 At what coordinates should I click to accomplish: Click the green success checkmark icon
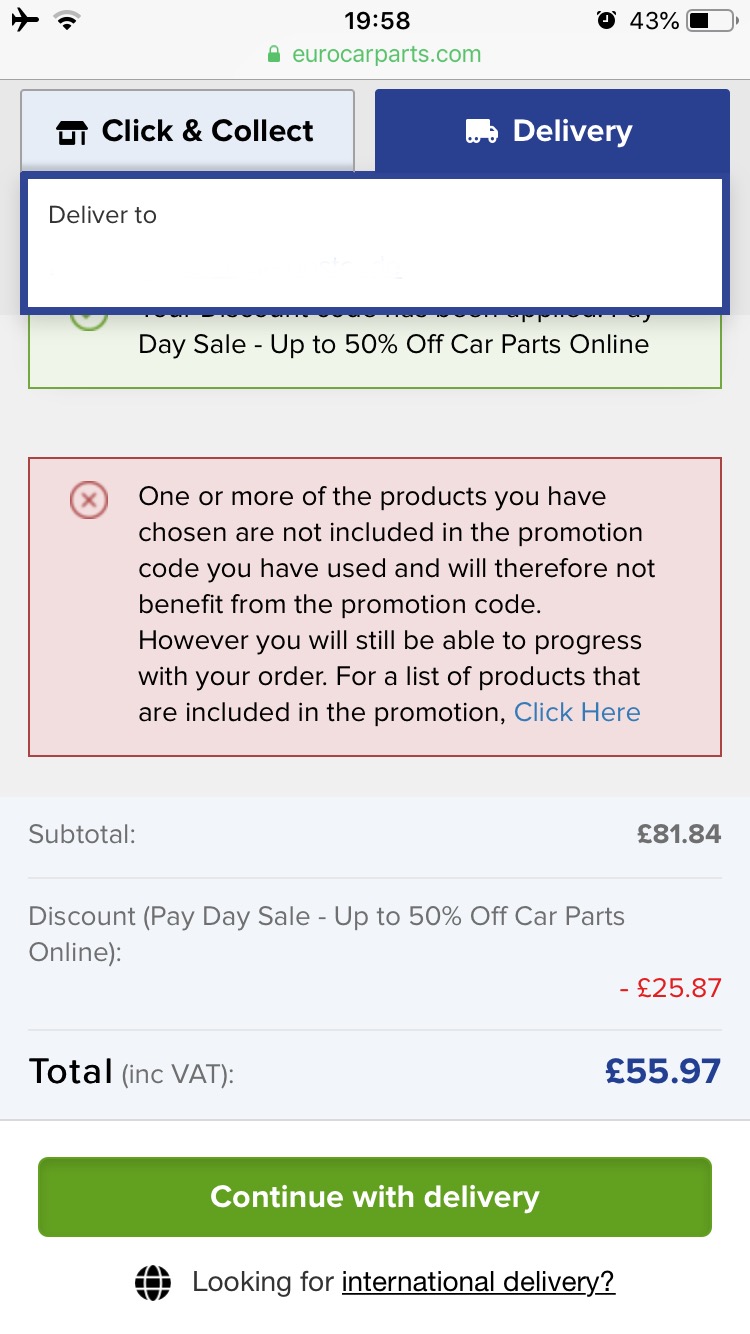pyautogui.click(x=89, y=318)
